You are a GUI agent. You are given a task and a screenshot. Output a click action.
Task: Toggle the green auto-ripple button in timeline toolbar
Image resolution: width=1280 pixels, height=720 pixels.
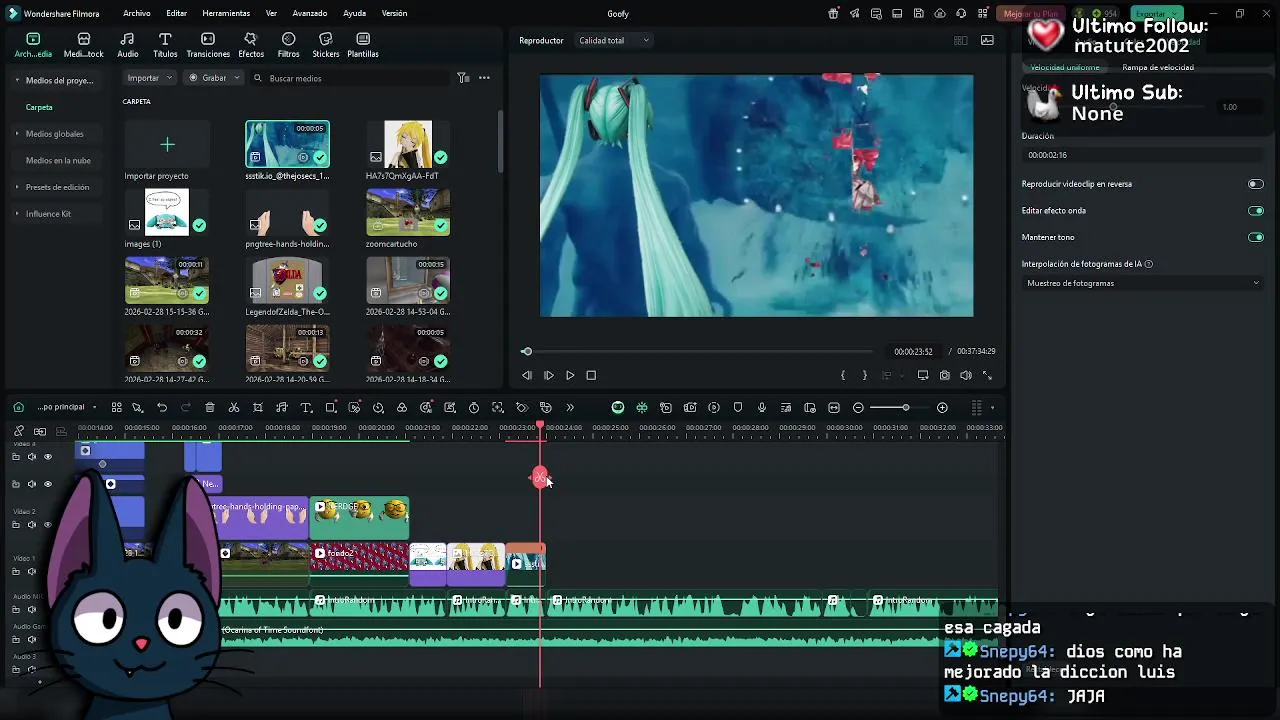[618, 407]
